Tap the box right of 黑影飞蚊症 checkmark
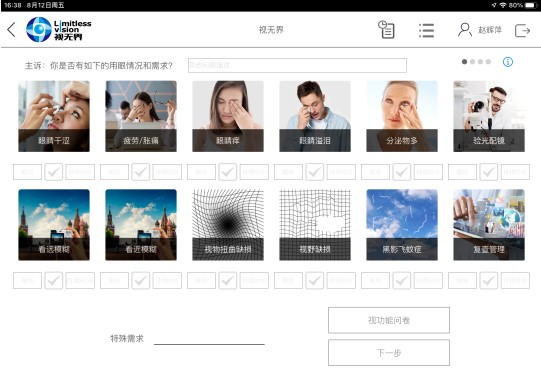 428,280
